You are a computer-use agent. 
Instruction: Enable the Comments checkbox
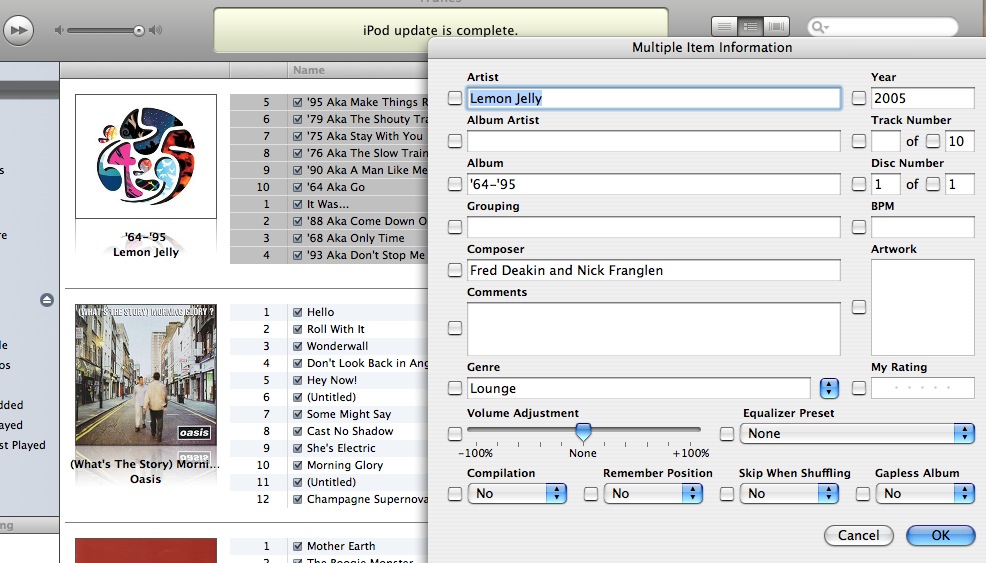455,328
